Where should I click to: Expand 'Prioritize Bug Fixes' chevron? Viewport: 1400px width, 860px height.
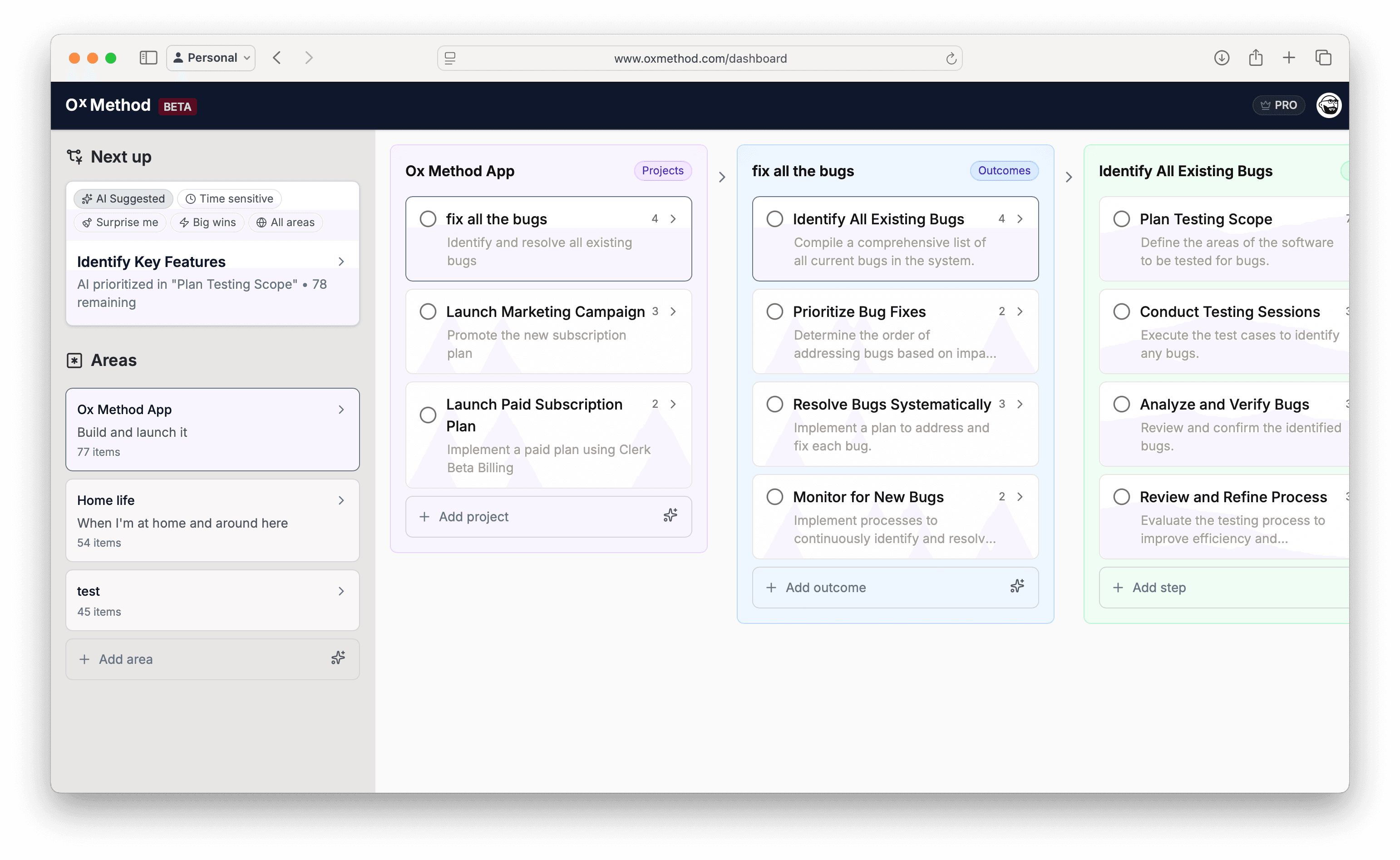pos(1020,311)
